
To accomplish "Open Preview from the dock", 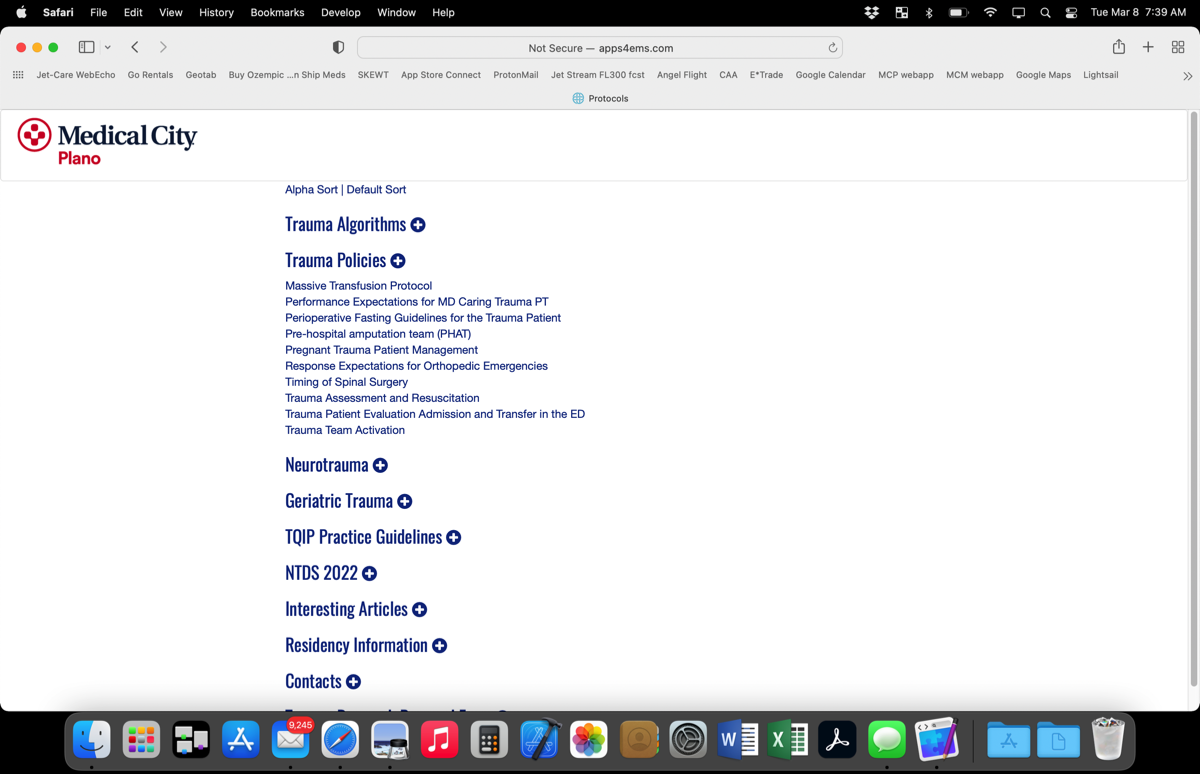I will point(390,740).
